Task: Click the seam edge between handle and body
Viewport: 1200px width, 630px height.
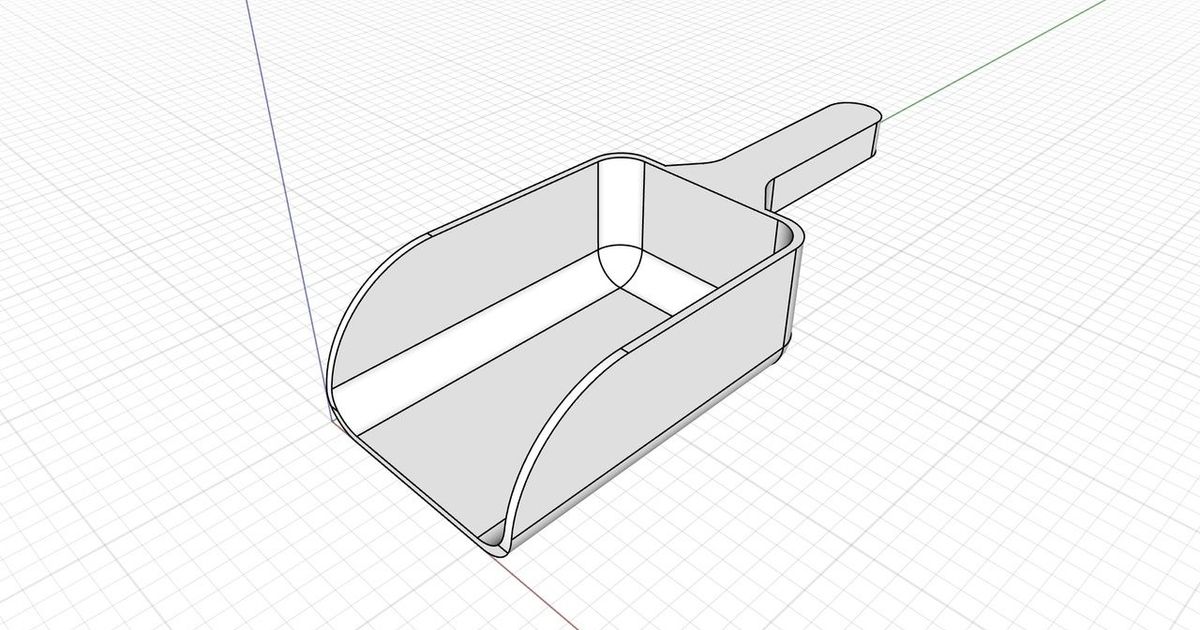Action: pos(772,190)
